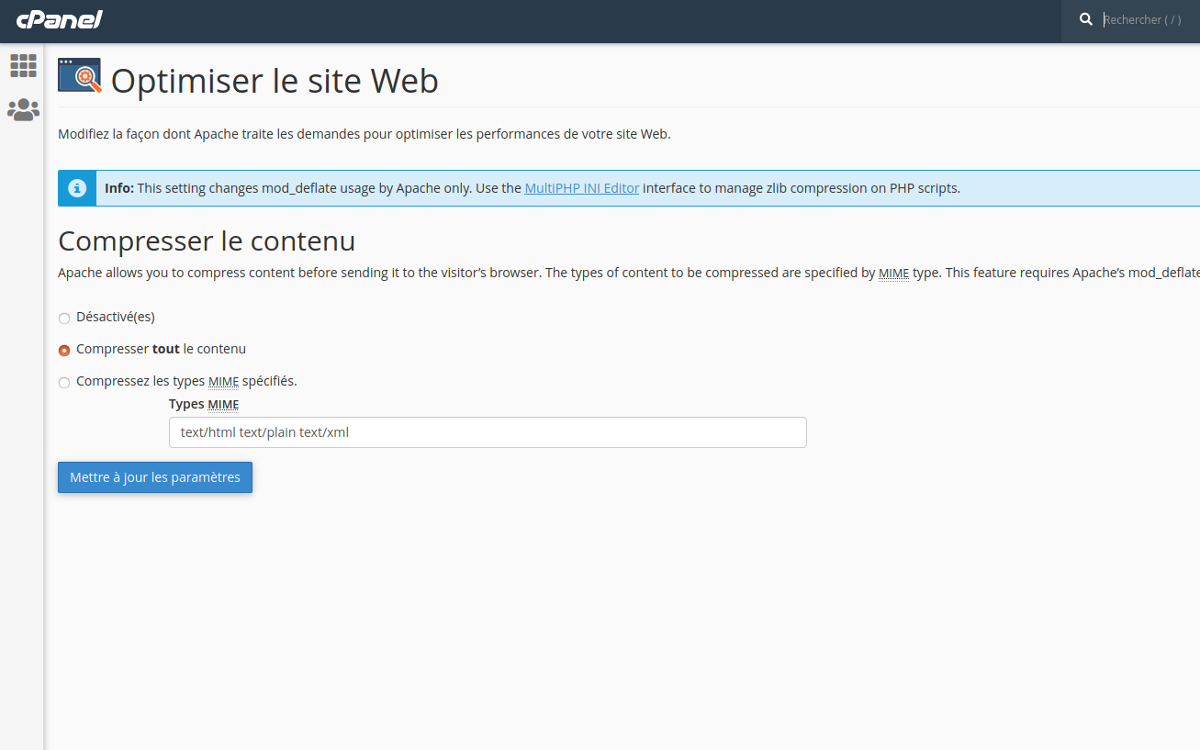1200x750 pixels.
Task: Click the cPanel logo in the header
Action: (x=59, y=20)
